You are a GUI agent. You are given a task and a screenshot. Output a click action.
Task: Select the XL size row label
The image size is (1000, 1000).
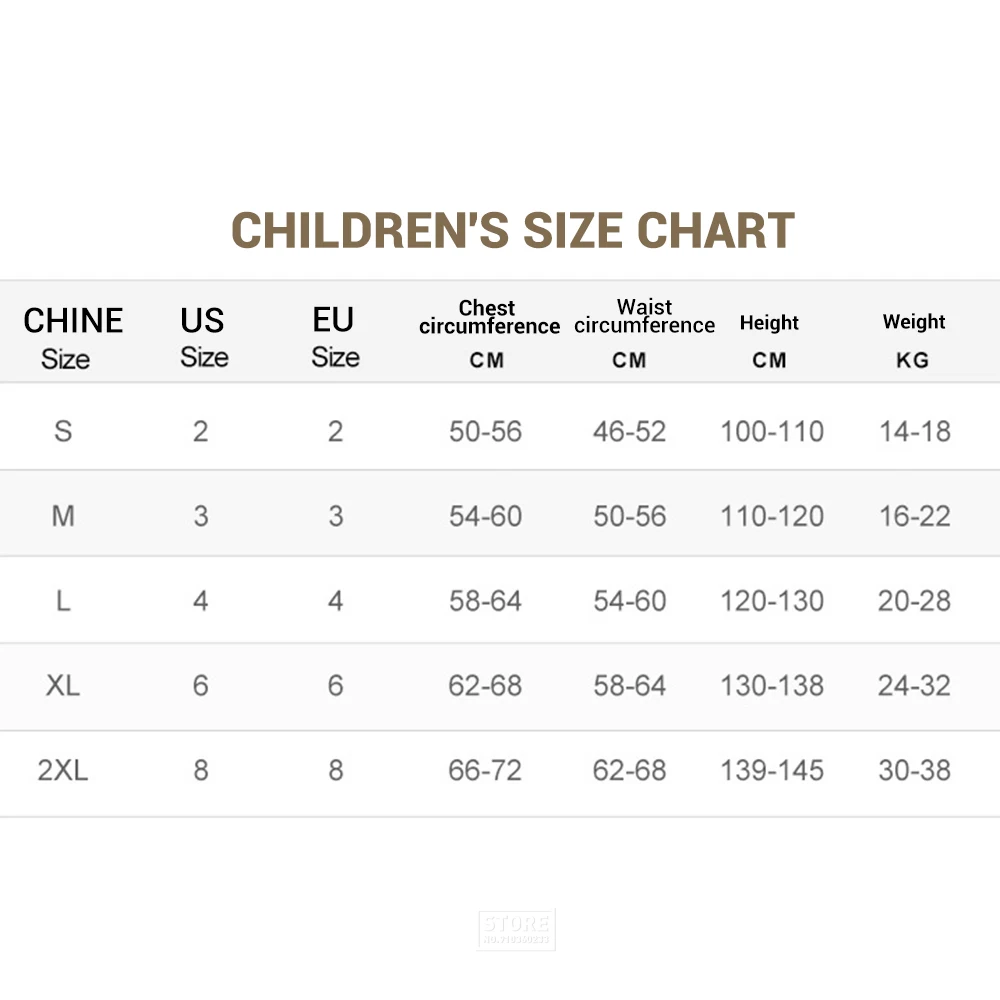click(63, 686)
